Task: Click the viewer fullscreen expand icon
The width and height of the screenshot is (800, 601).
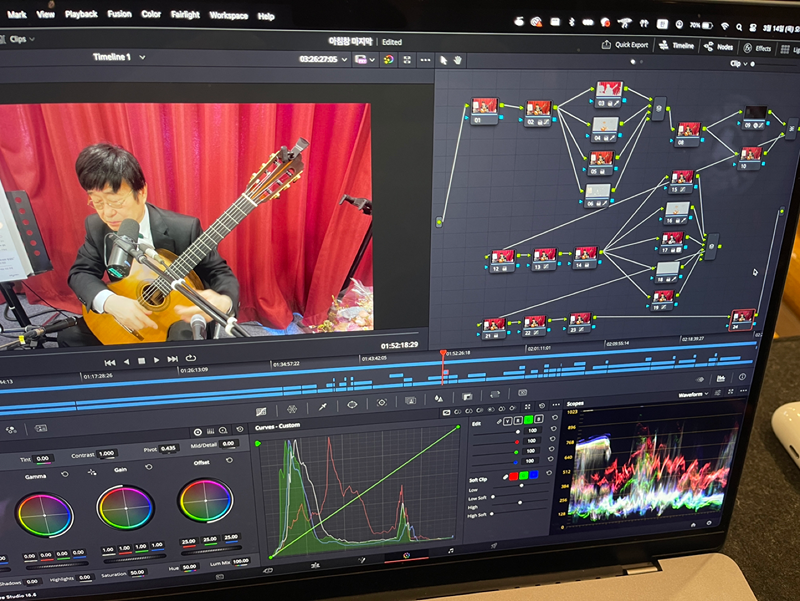Action: coord(407,60)
